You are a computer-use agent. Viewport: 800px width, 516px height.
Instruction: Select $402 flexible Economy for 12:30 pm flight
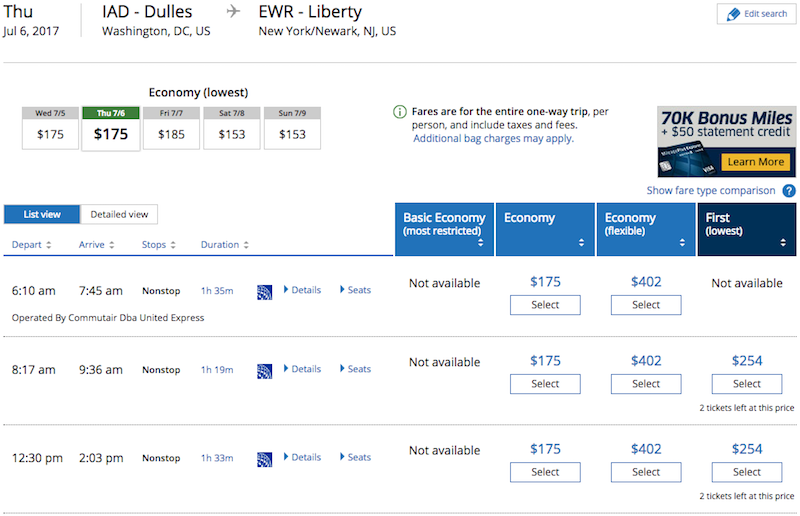click(646, 472)
